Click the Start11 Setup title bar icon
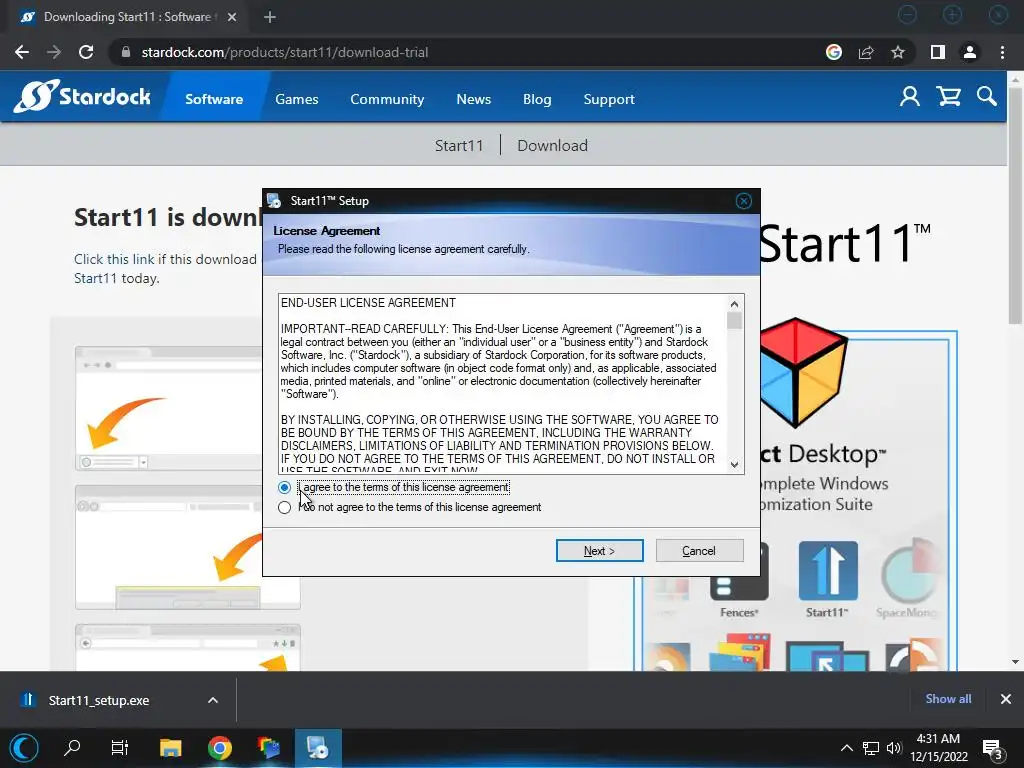The image size is (1024, 768). [274, 200]
